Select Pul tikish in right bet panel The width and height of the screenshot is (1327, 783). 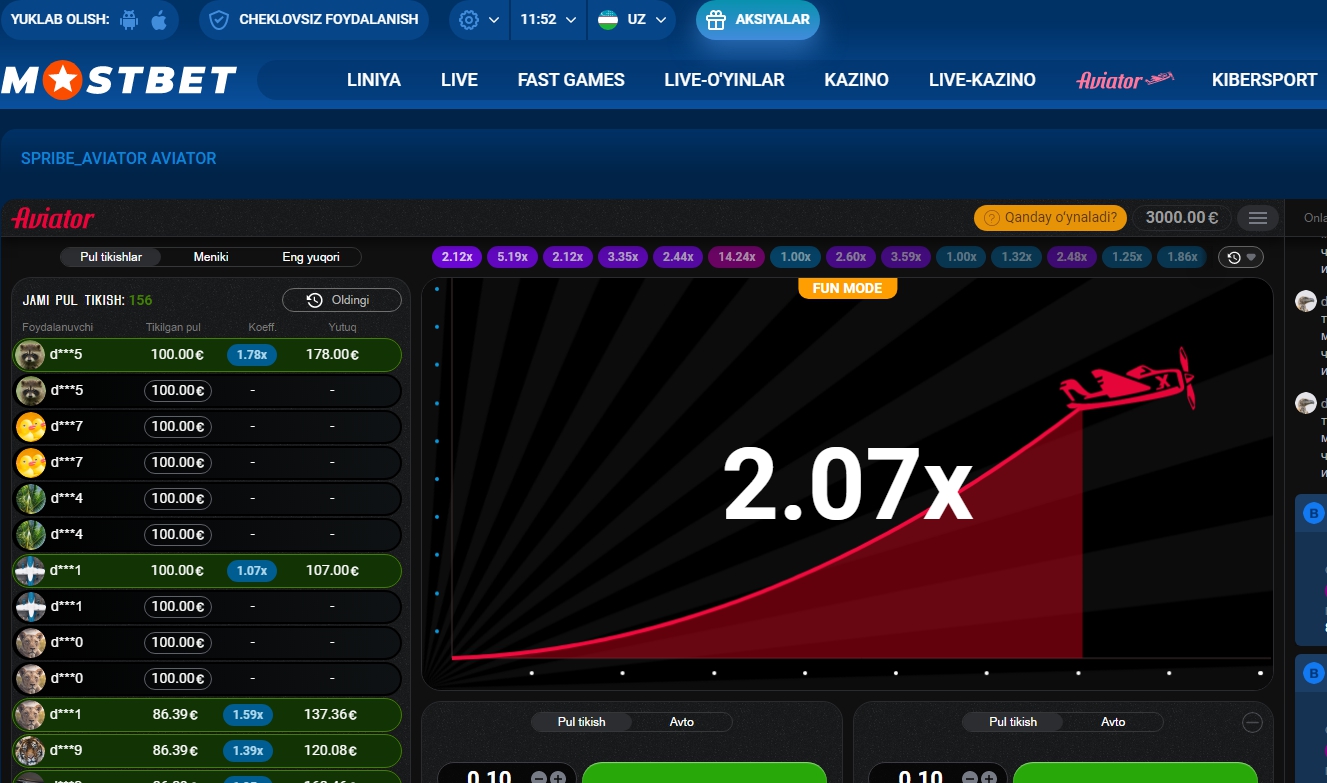point(1013,722)
